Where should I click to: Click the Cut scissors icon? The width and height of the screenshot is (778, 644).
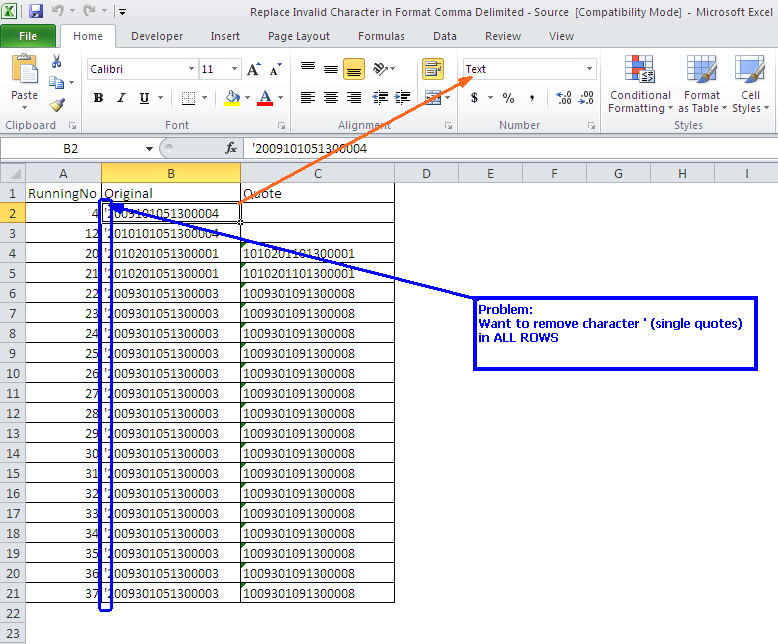[57, 61]
